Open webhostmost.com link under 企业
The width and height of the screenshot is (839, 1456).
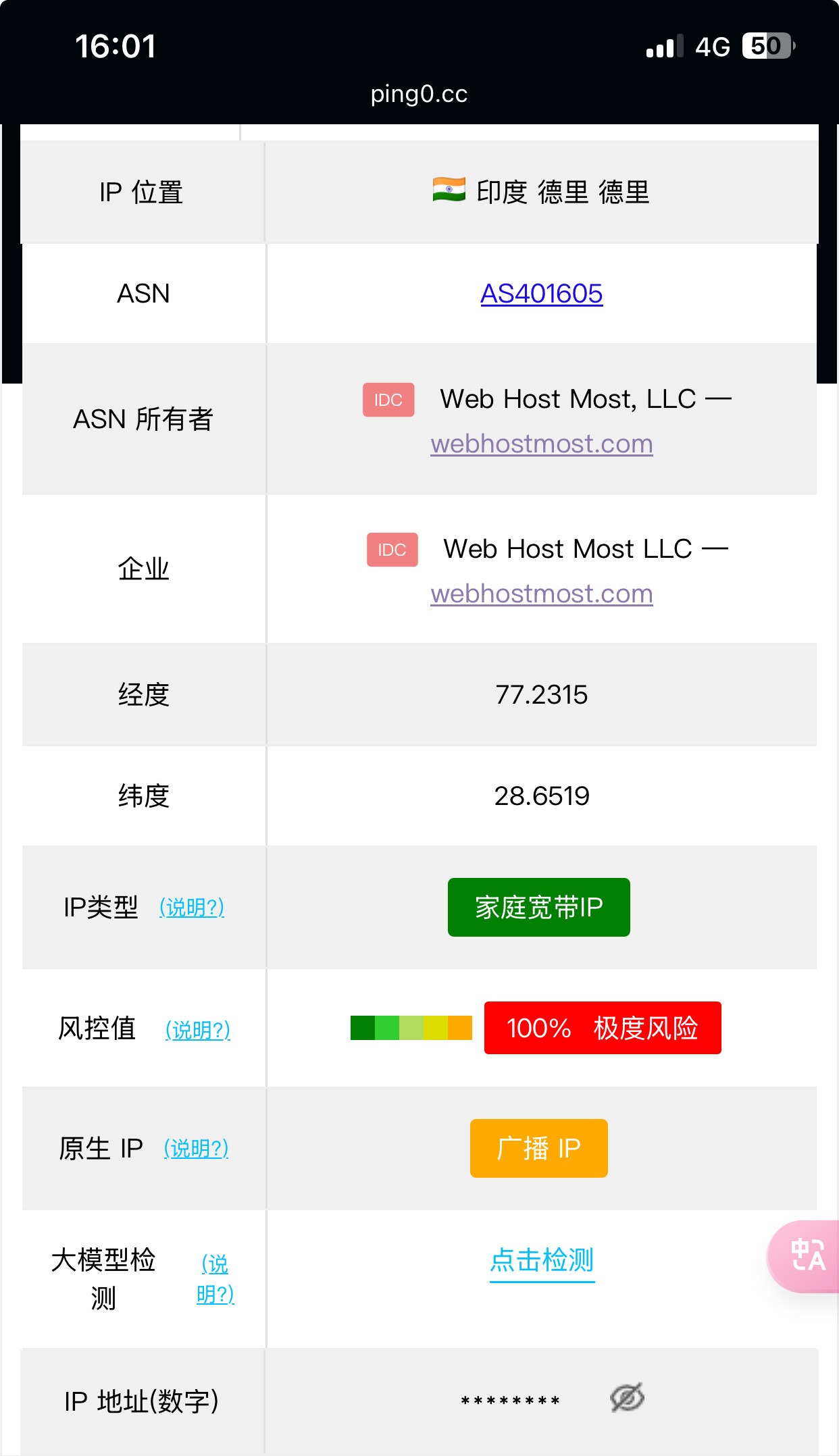click(x=541, y=594)
